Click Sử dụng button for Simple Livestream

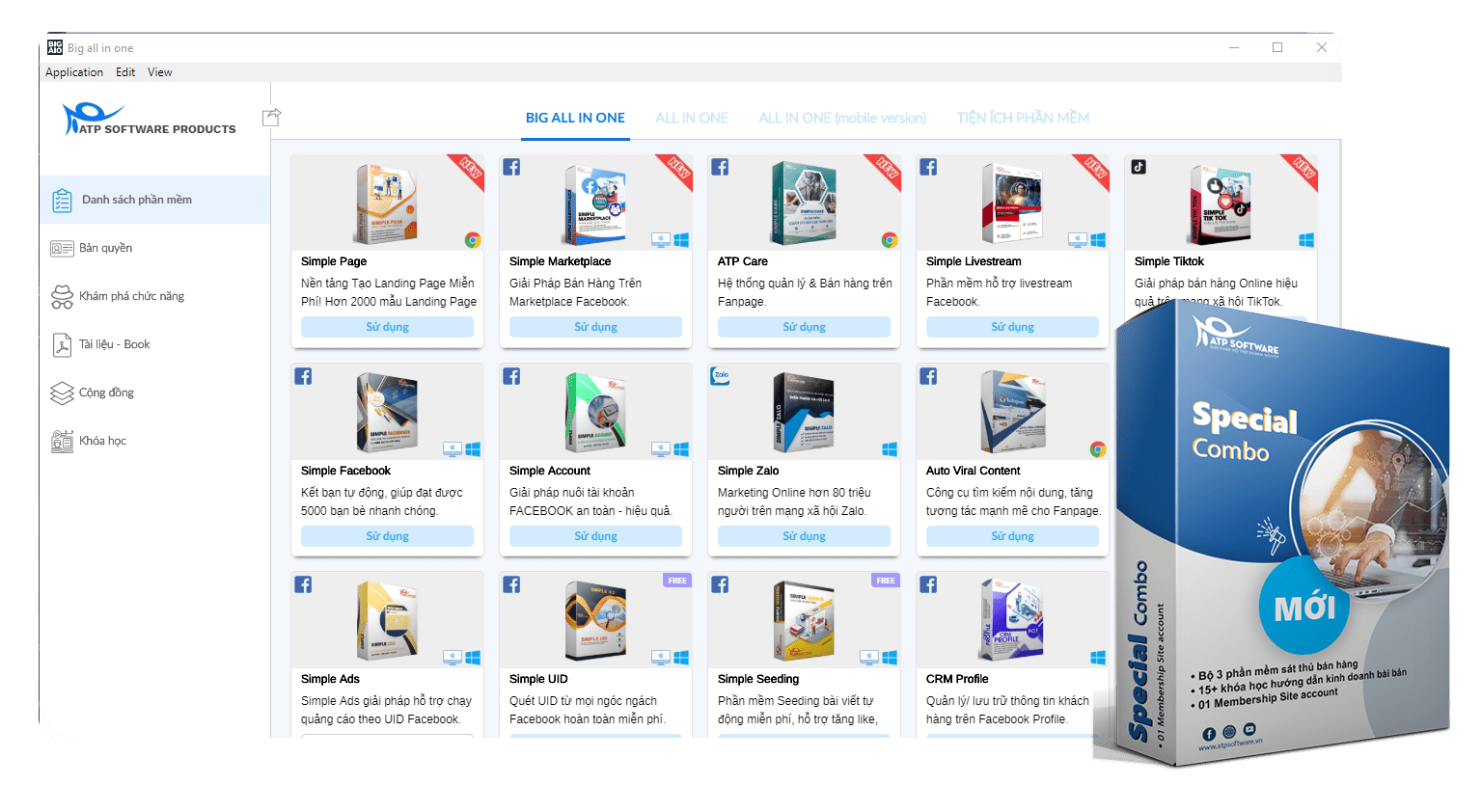coord(1012,327)
